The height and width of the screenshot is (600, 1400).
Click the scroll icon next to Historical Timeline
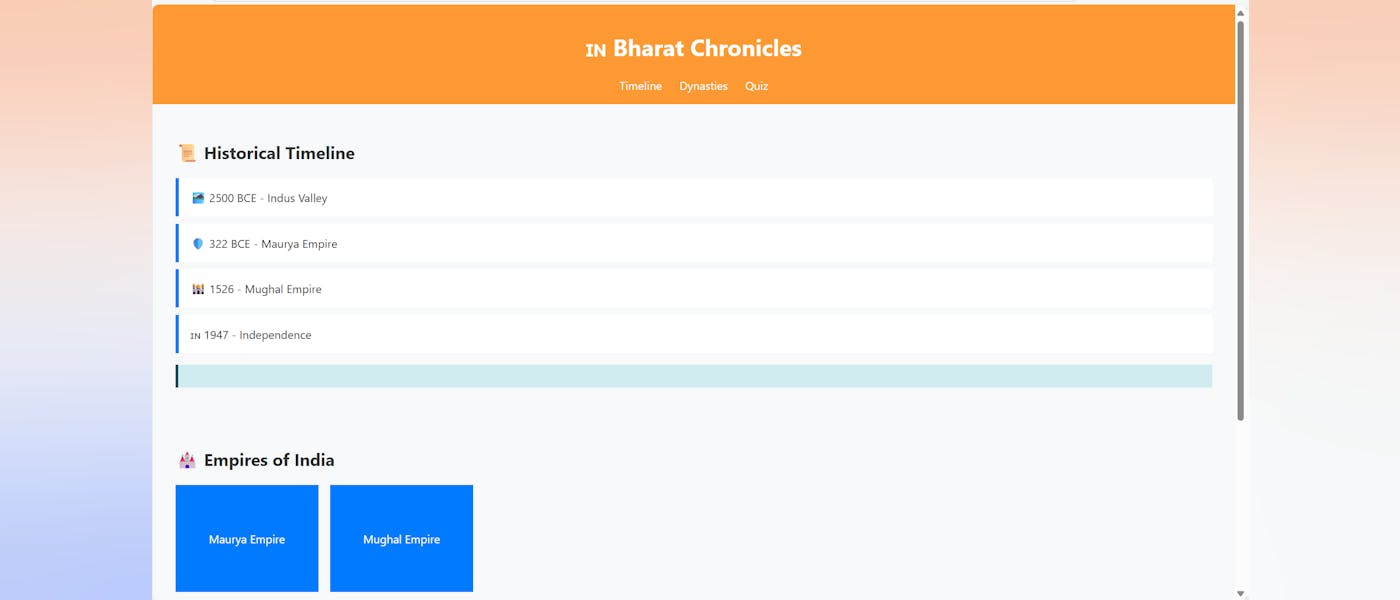point(187,153)
